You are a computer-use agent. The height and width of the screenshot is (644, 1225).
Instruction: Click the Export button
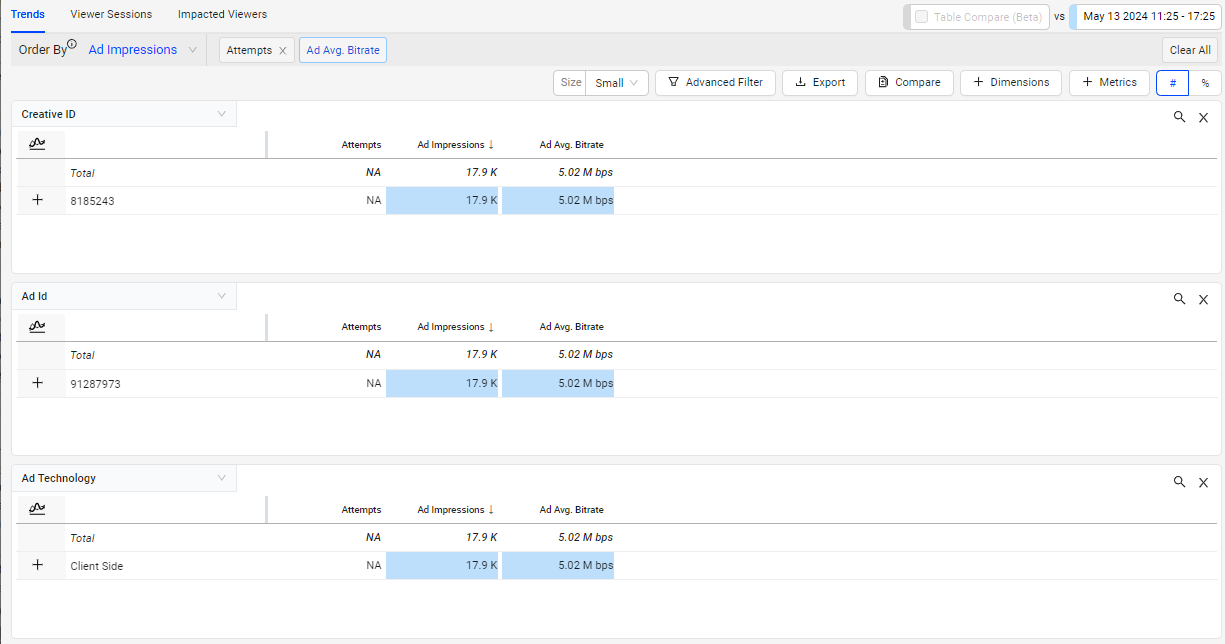click(x=819, y=83)
